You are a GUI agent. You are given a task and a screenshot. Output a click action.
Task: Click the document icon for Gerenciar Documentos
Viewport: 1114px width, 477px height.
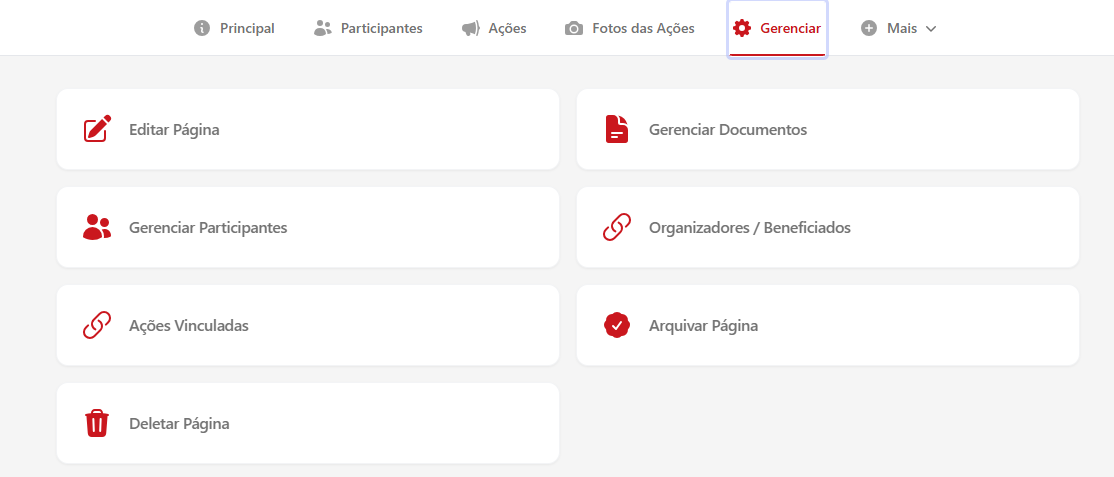(617, 129)
